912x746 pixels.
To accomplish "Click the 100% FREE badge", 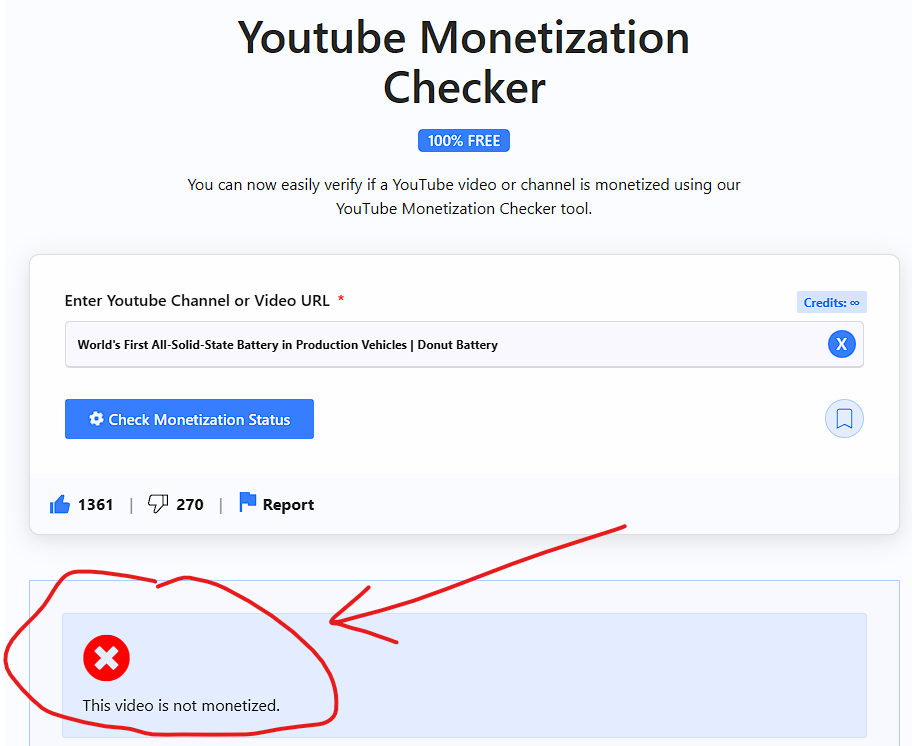I will pyautogui.click(x=464, y=141).
